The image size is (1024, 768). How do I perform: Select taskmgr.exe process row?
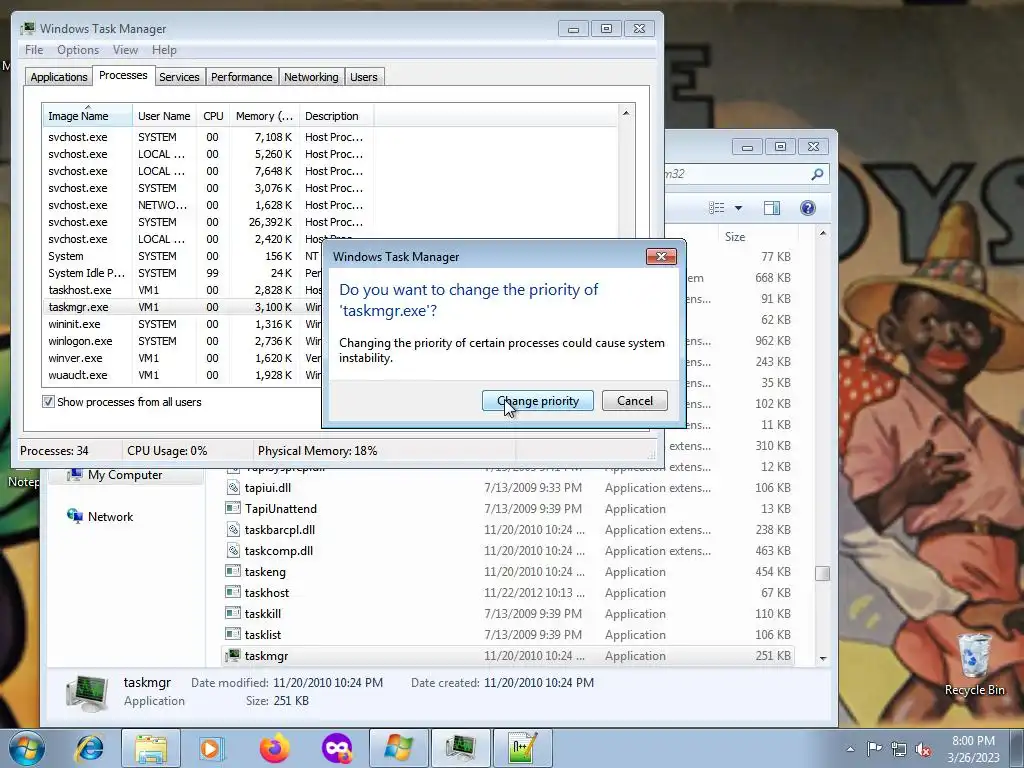[x=182, y=307]
